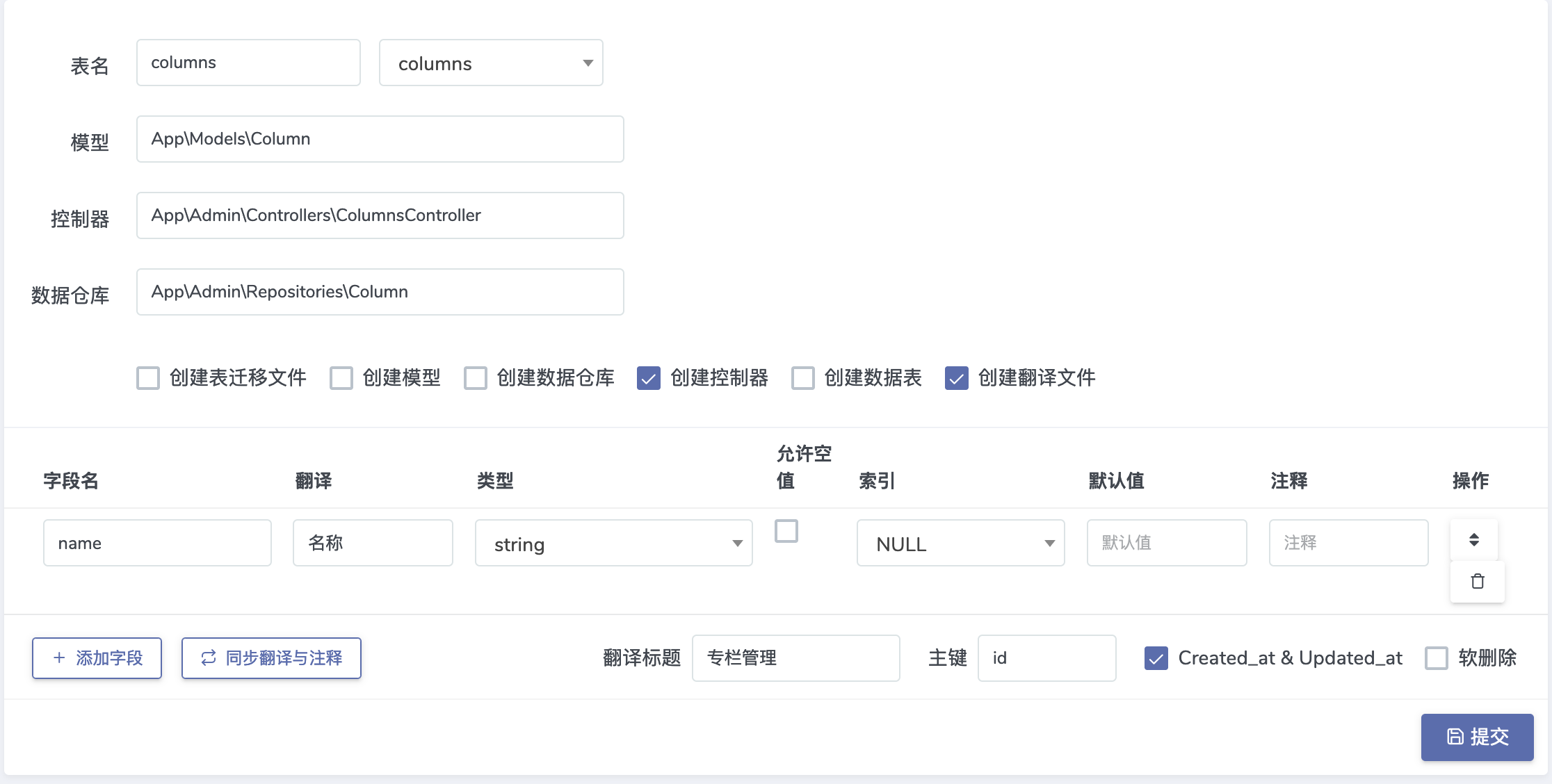1552x784 pixels.
Task: Open the NULL index dropdown
Action: (960, 544)
